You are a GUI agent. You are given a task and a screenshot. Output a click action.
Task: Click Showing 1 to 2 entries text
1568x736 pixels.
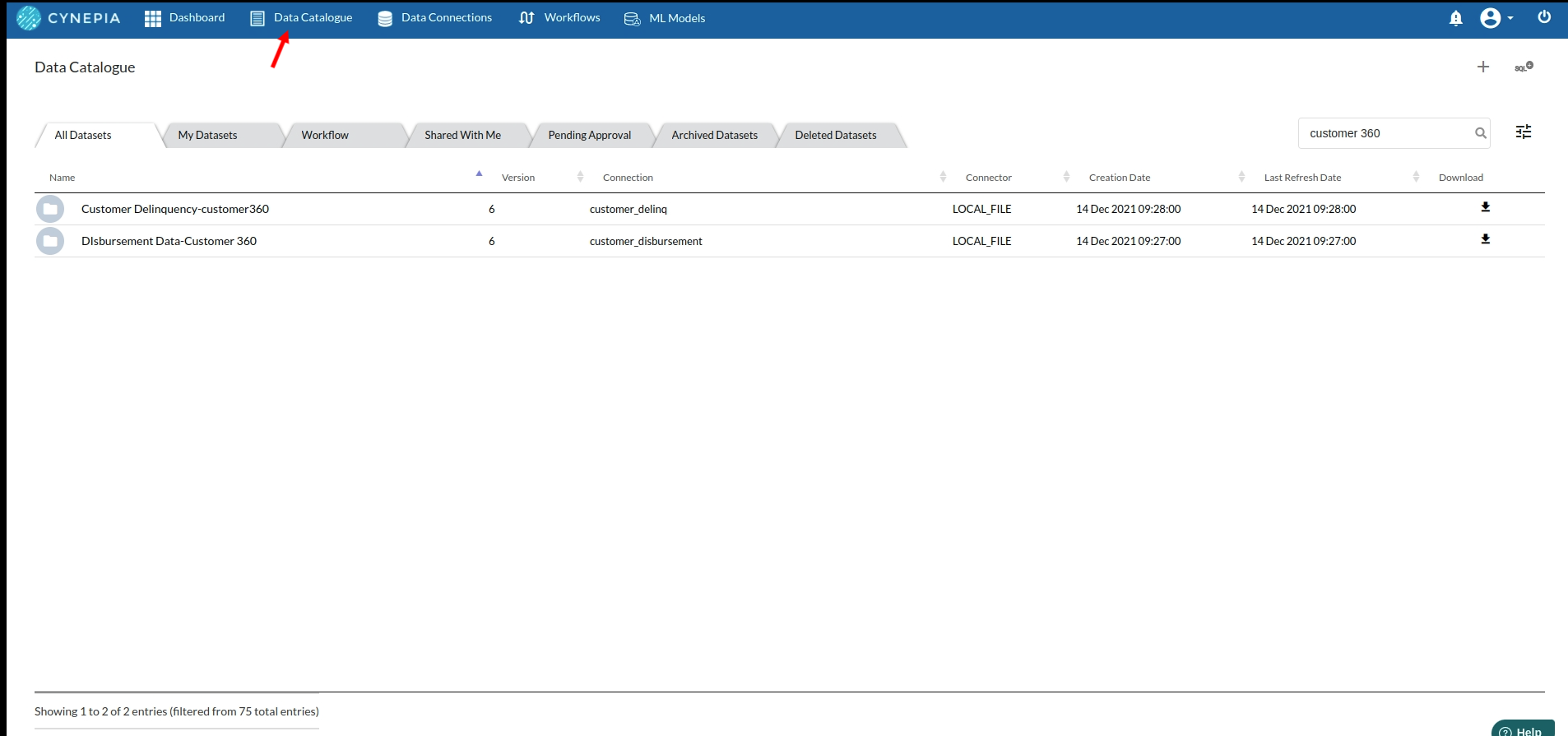pos(177,711)
